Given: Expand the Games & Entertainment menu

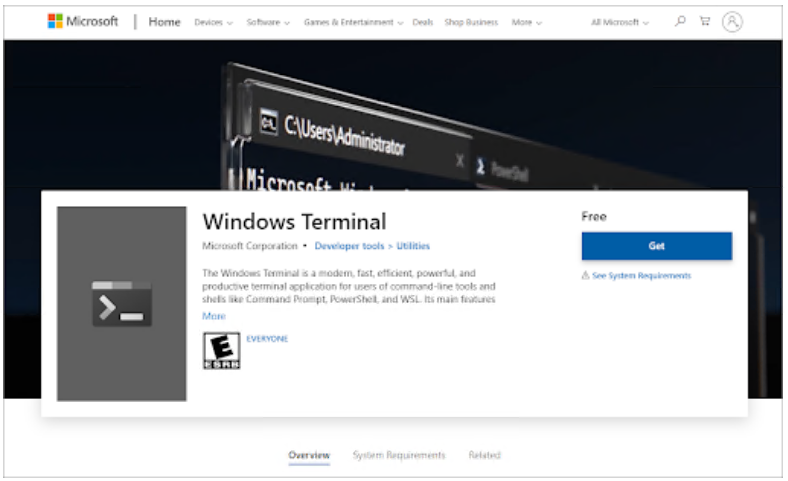Looking at the screenshot, I should coord(352,22).
